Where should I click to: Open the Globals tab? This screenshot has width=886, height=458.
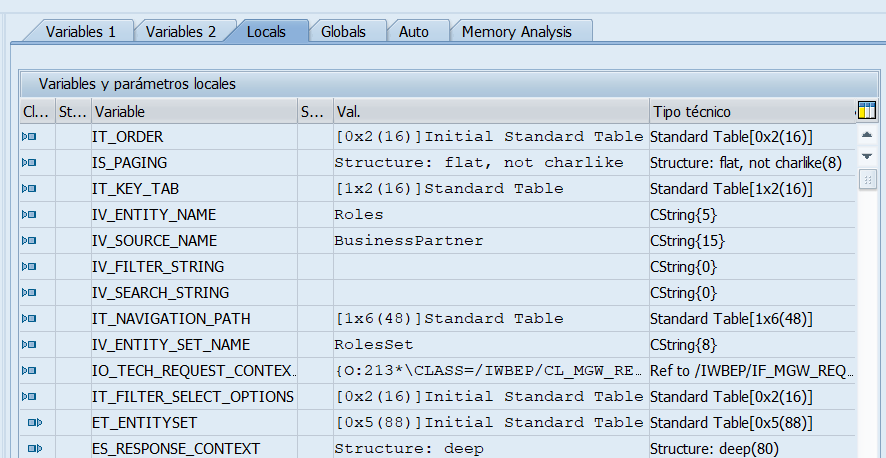[x=343, y=32]
